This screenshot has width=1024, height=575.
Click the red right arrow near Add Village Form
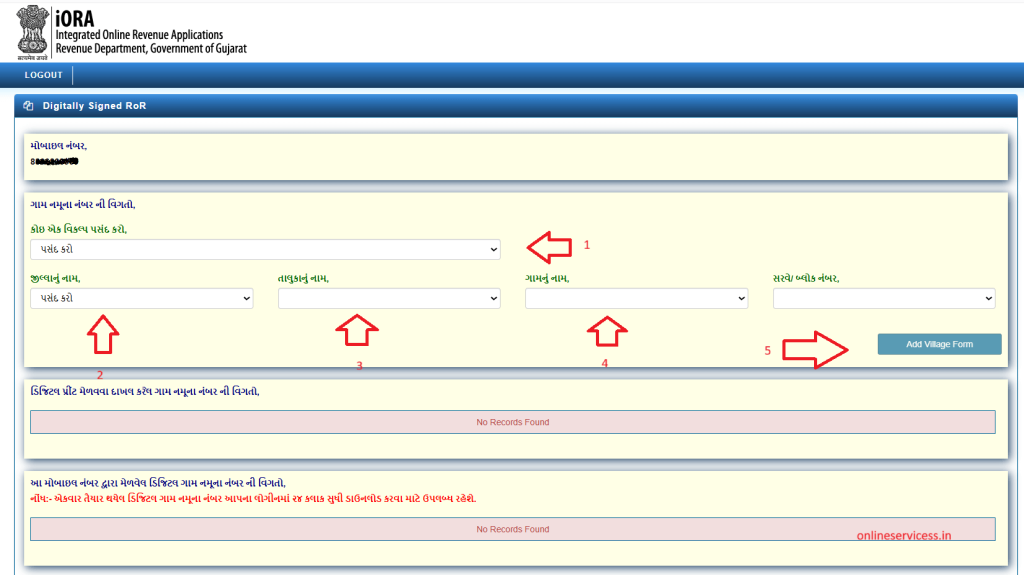tap(815, 350)
